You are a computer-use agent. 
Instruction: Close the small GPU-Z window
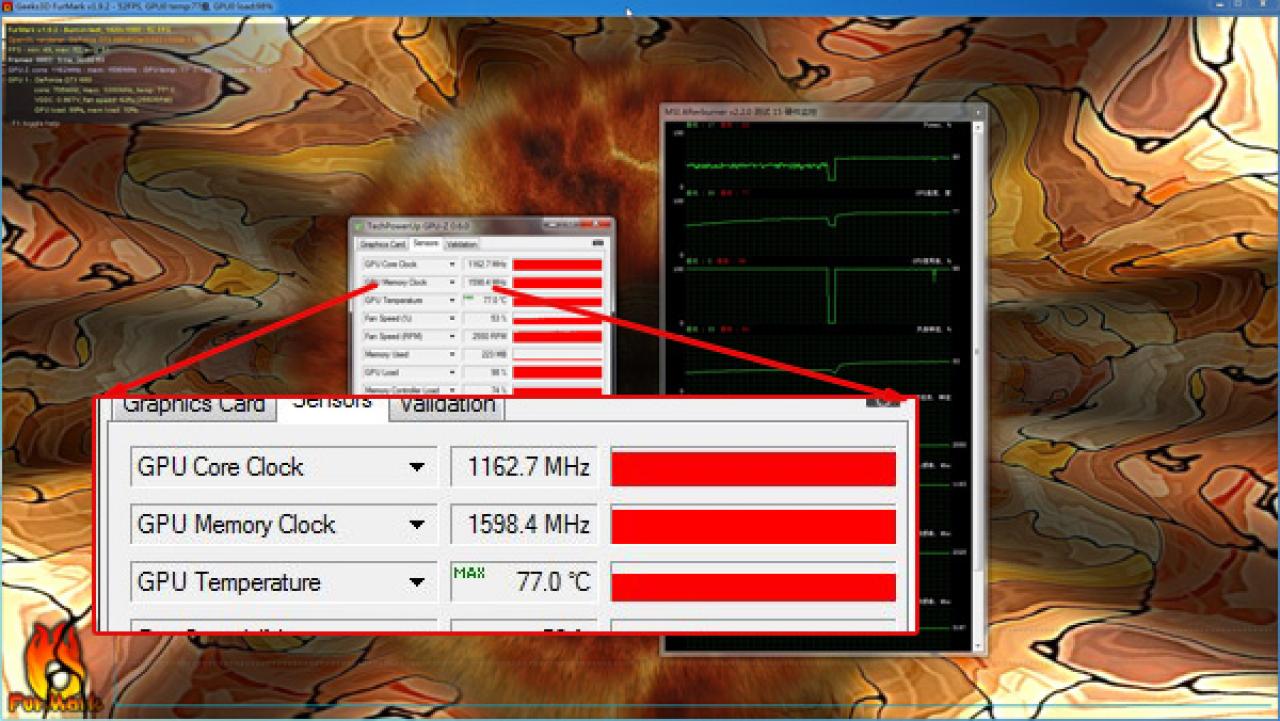click(x=597, y=224)
